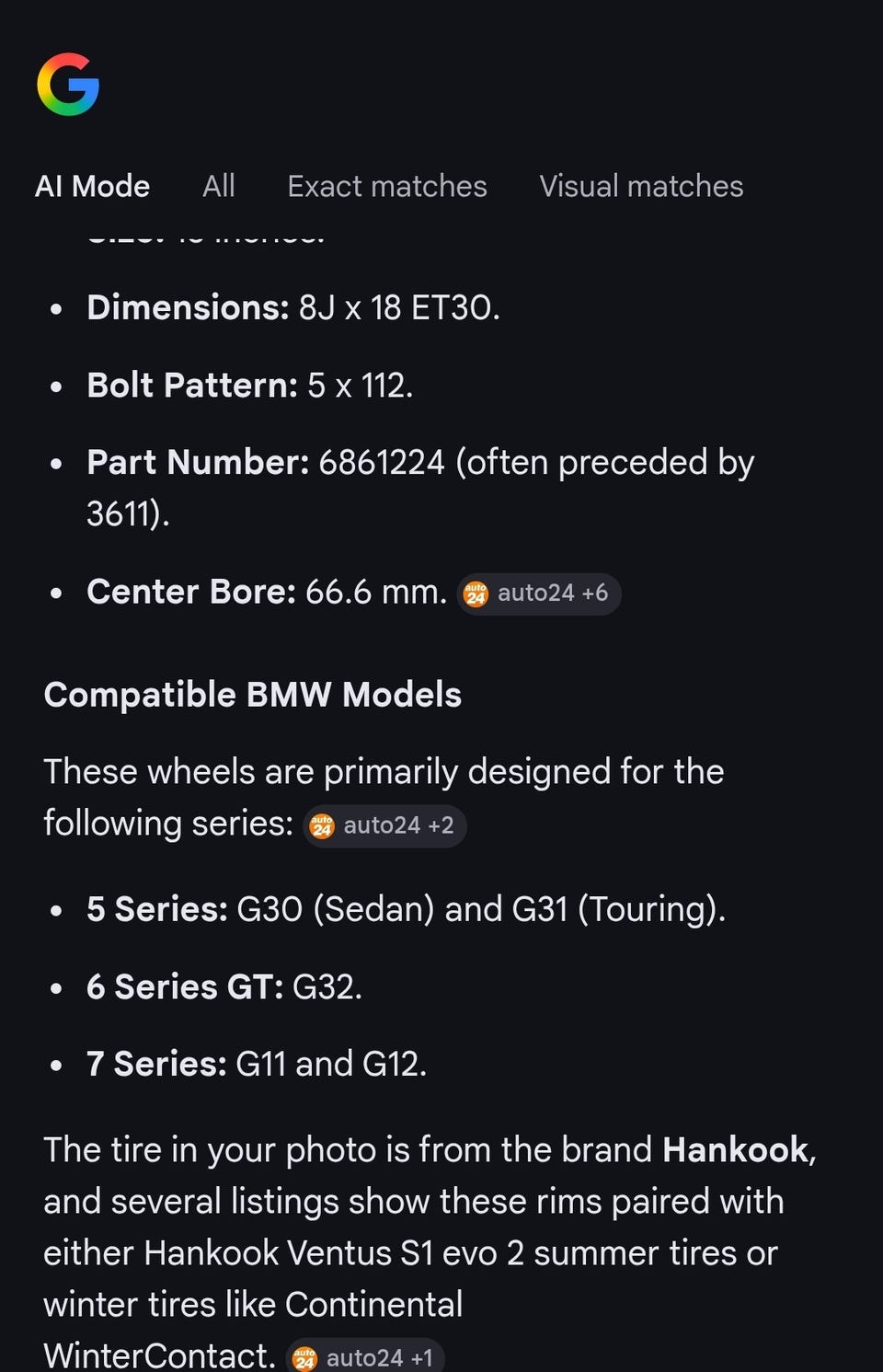Viewport: 883px width, 1372px height.
Task: Open the All results tab
Action: (218, 187)
